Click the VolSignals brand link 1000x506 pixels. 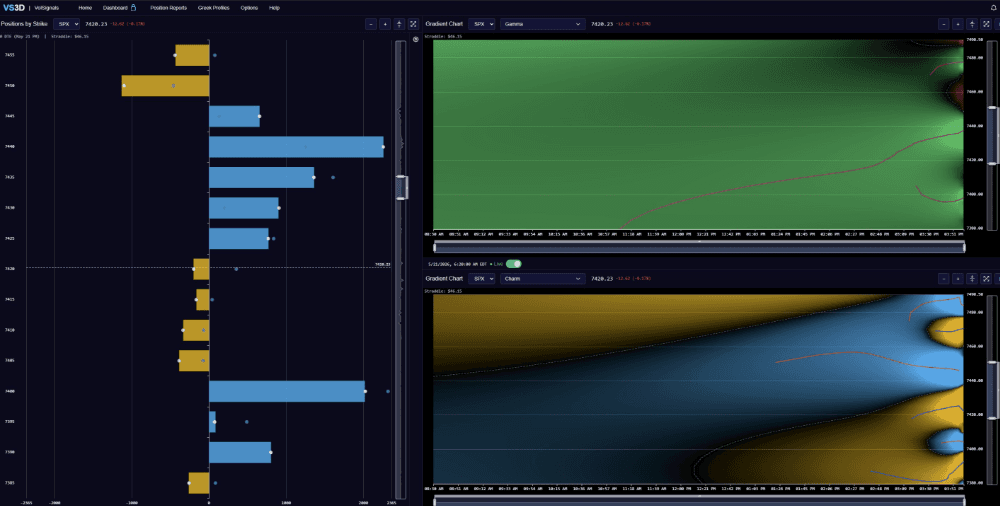(47, 8)
